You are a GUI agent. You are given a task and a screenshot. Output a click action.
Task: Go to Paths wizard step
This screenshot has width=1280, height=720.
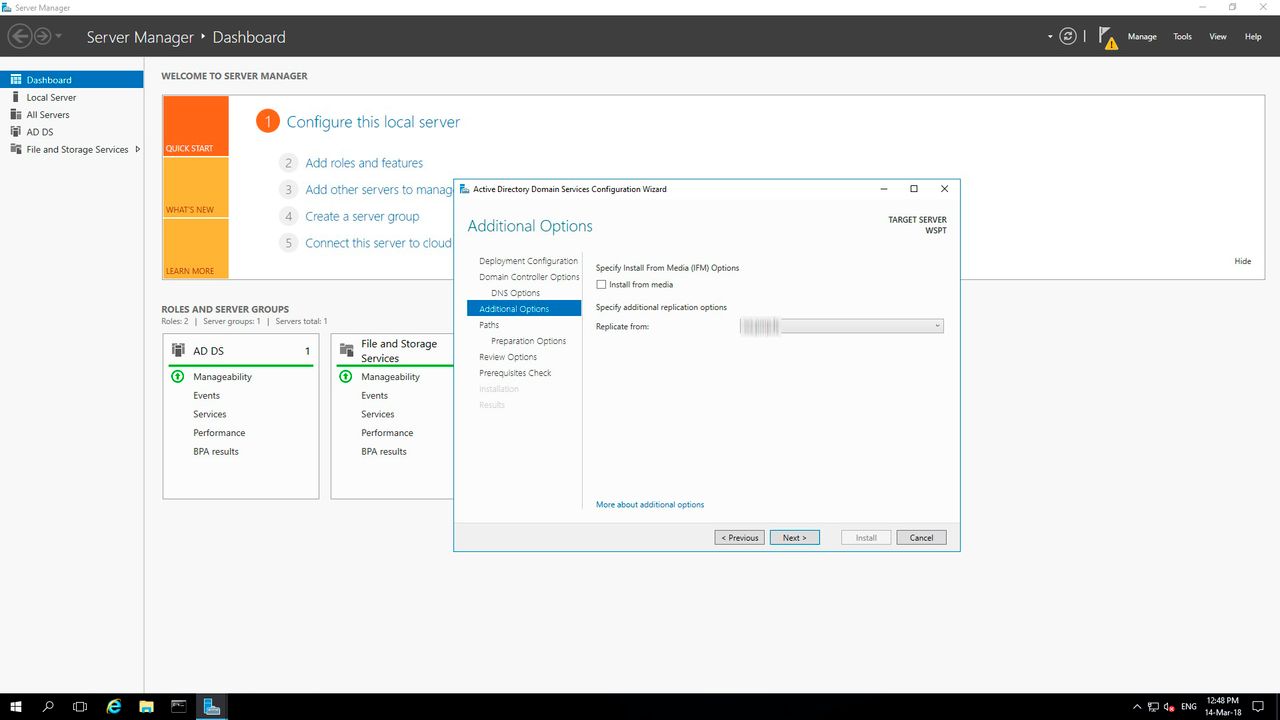[489, 325]
